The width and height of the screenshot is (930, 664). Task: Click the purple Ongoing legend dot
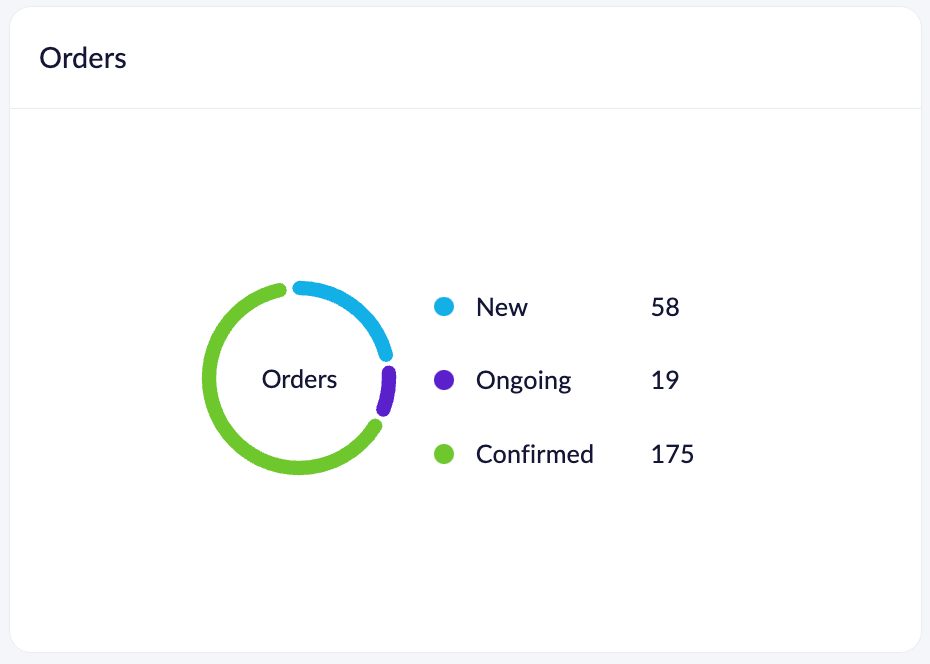coord(444,380)
